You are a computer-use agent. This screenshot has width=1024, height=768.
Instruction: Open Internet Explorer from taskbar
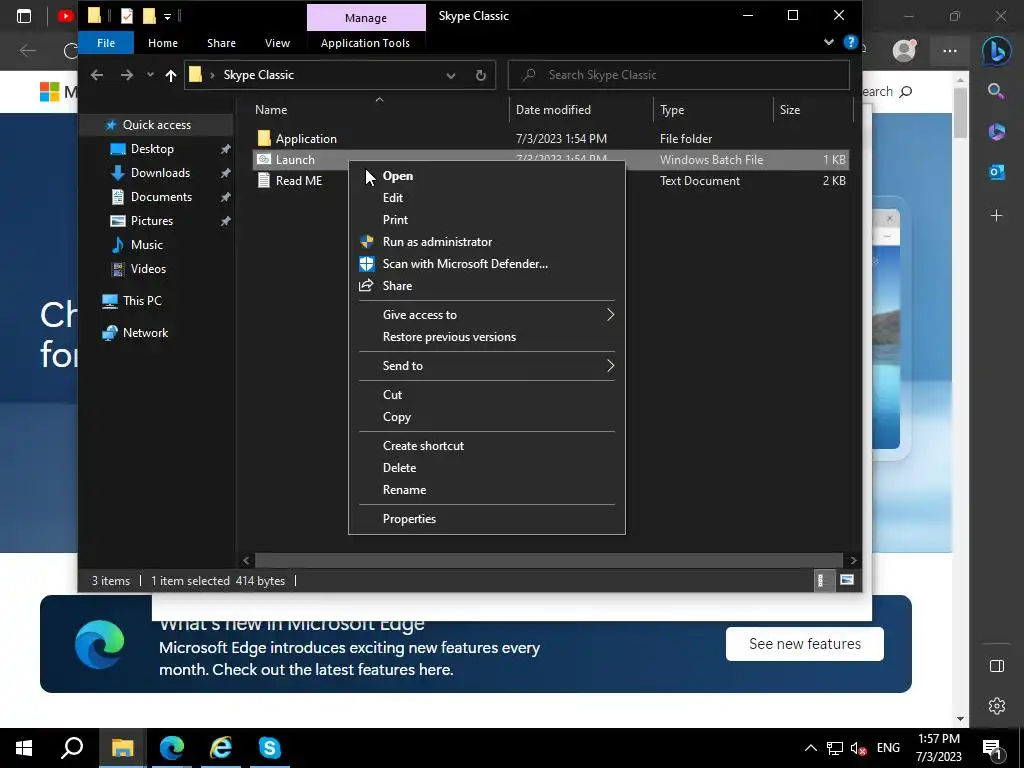221,748
